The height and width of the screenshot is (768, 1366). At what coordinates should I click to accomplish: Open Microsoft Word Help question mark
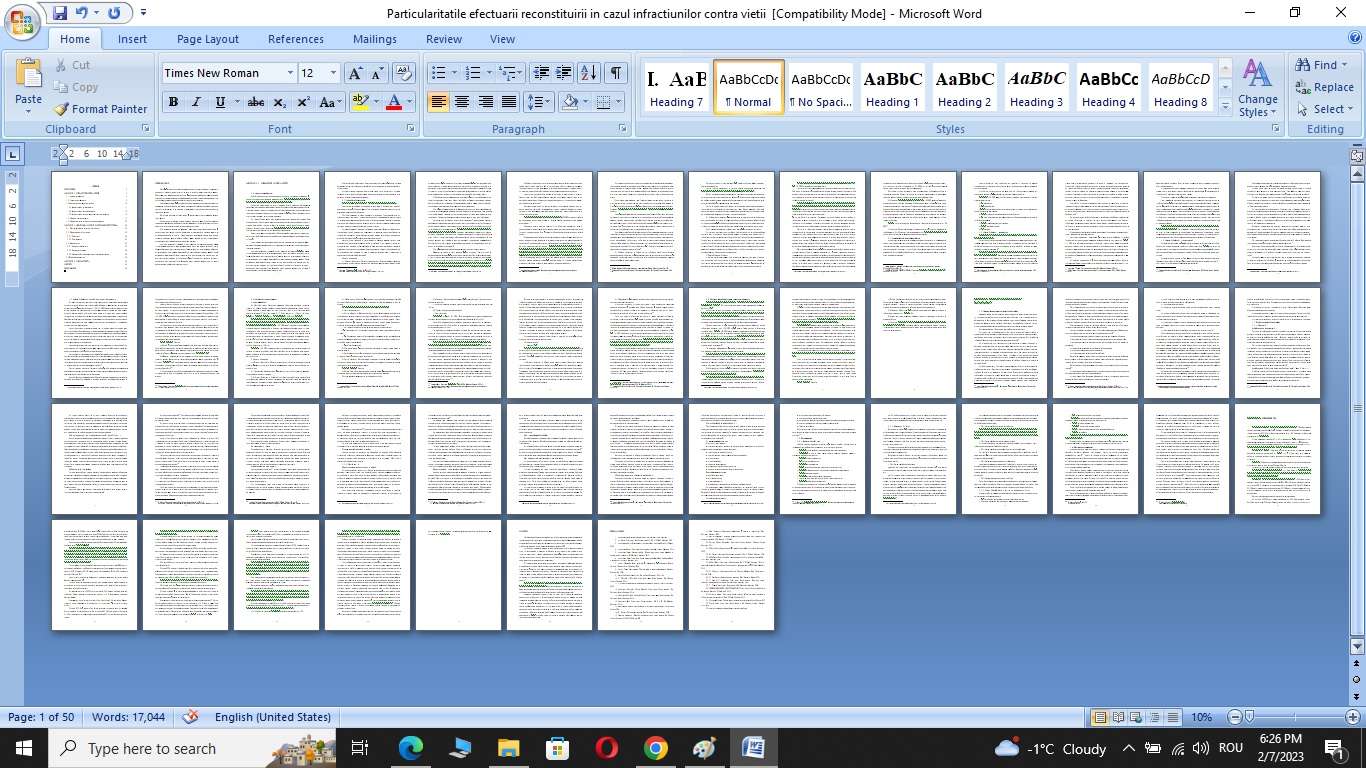click(x=1355, y=38)
